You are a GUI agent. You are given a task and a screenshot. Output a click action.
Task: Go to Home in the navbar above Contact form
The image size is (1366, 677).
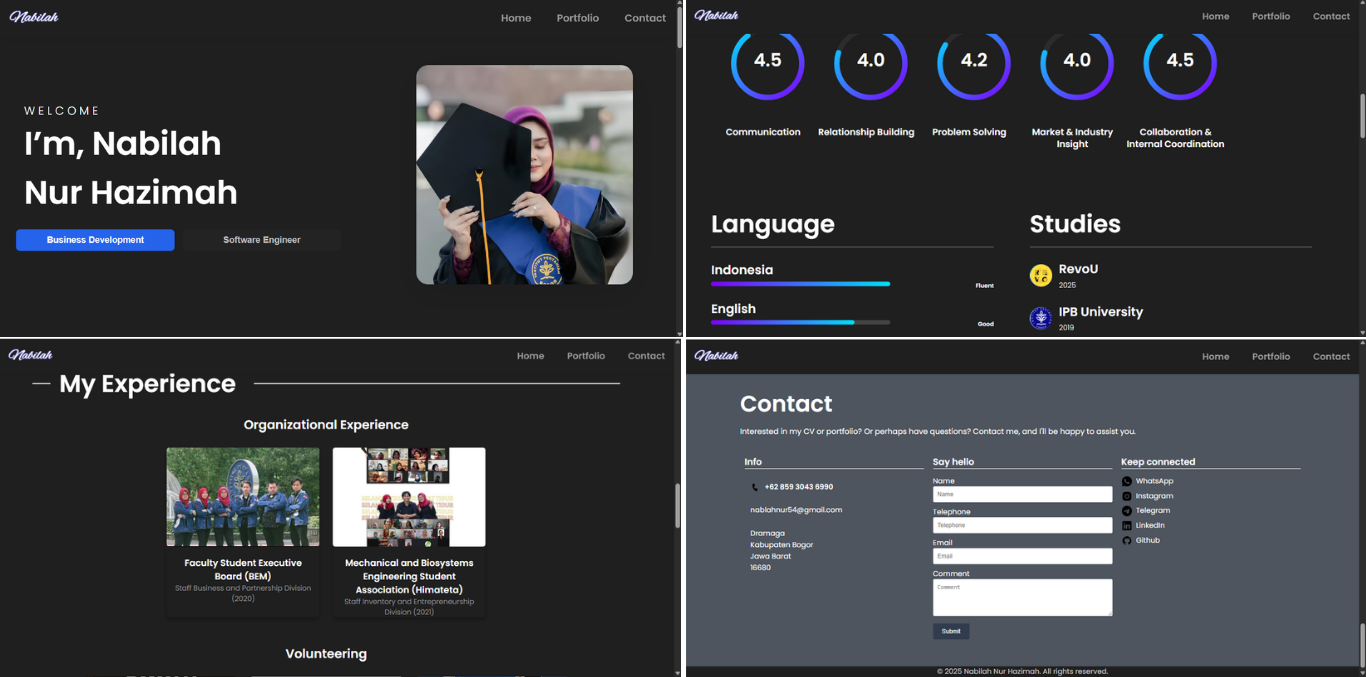coord(1215,356)
